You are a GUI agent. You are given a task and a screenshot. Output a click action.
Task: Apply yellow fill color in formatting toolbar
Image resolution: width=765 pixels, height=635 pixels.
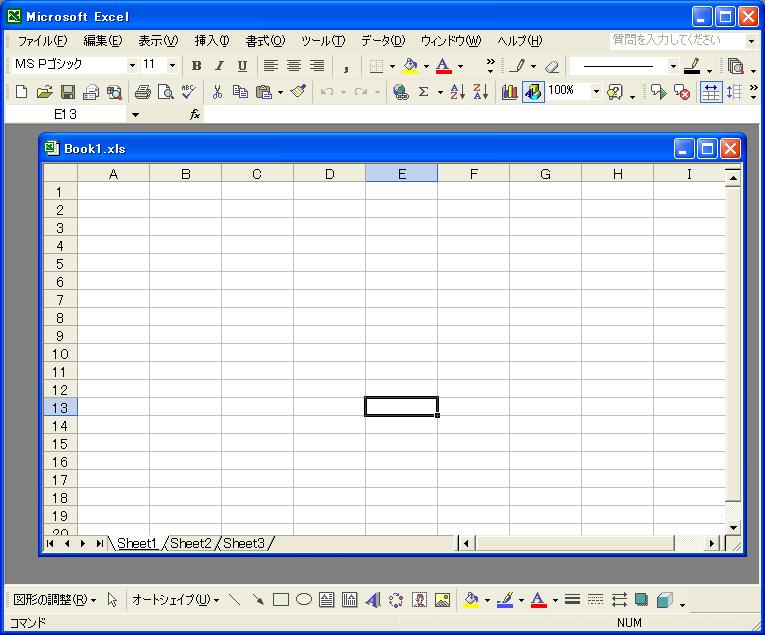point(411,66)
